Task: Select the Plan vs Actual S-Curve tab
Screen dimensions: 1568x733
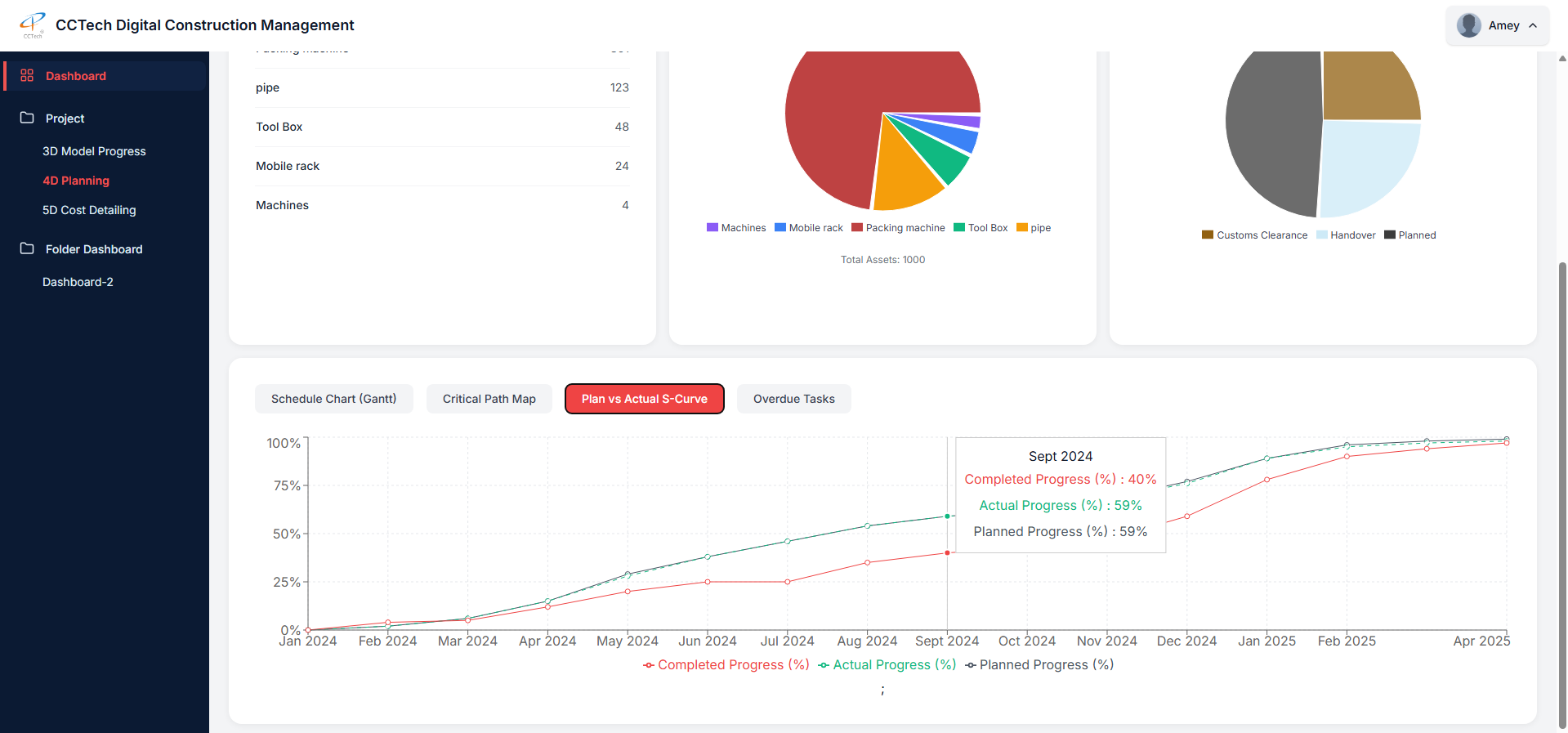Action: (644, 399)
